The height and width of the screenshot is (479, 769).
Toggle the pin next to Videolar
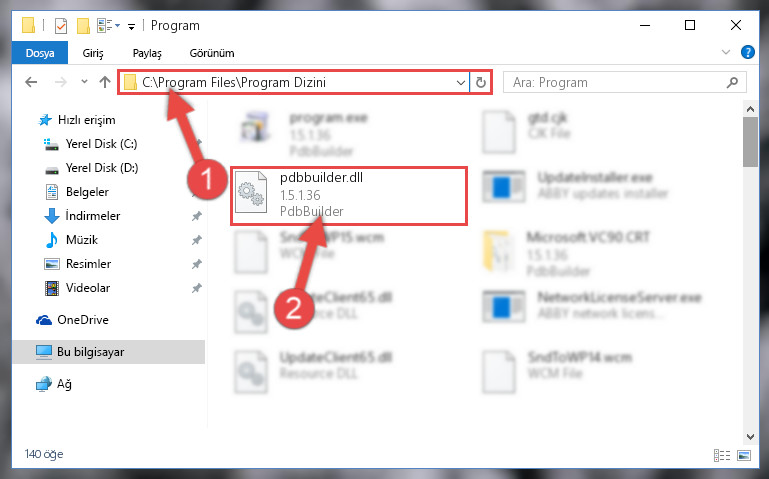point(197,288)
